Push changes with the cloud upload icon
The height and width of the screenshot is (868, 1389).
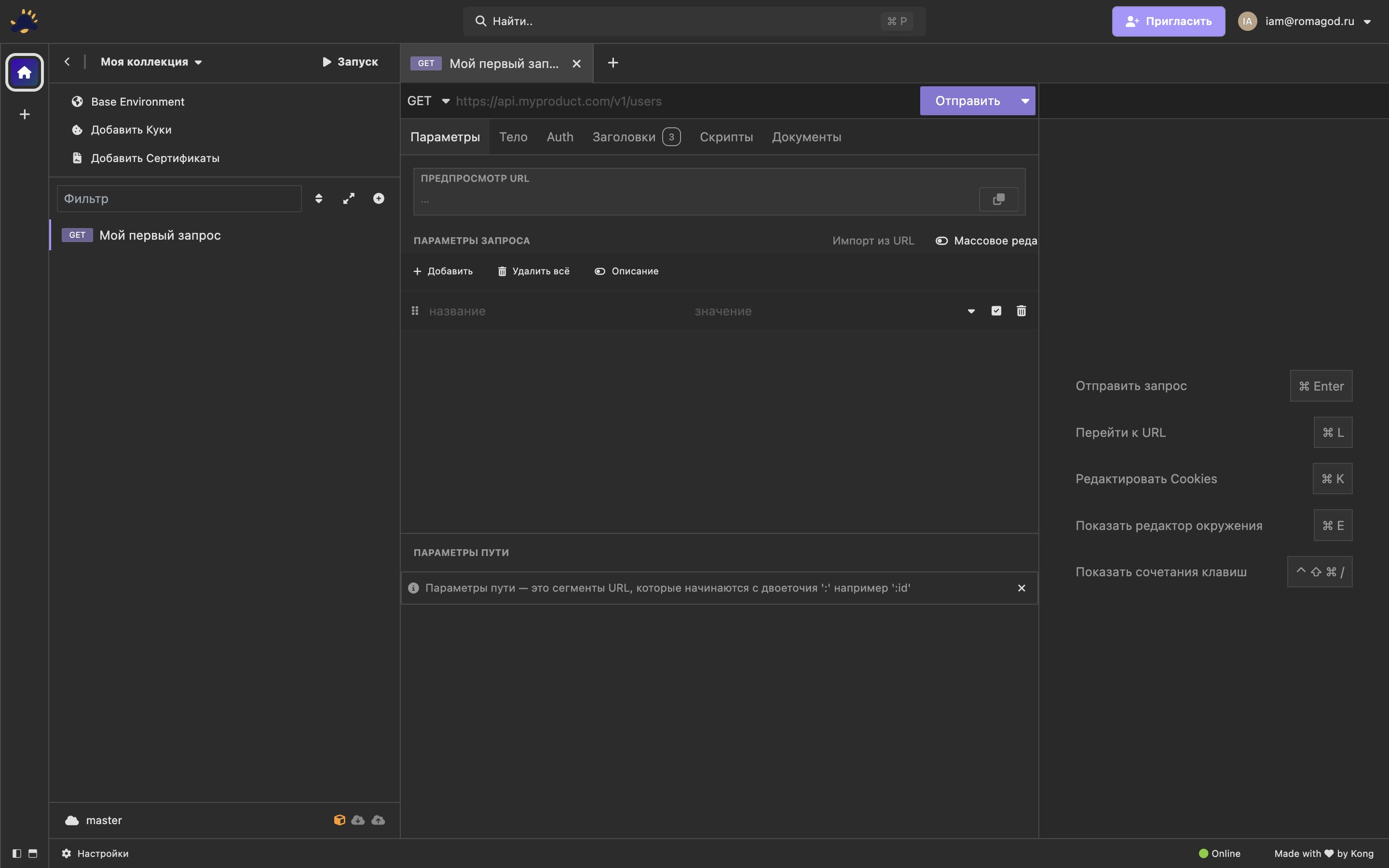(378, 820)
